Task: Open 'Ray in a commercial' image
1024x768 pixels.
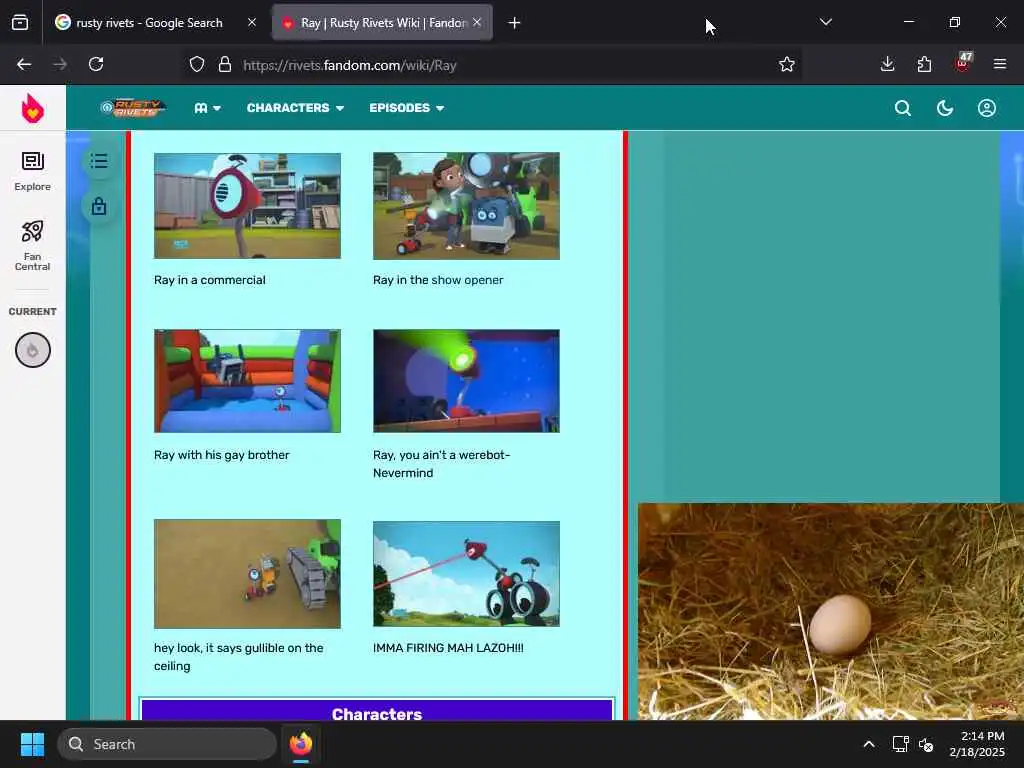Action: pos(248,206)
